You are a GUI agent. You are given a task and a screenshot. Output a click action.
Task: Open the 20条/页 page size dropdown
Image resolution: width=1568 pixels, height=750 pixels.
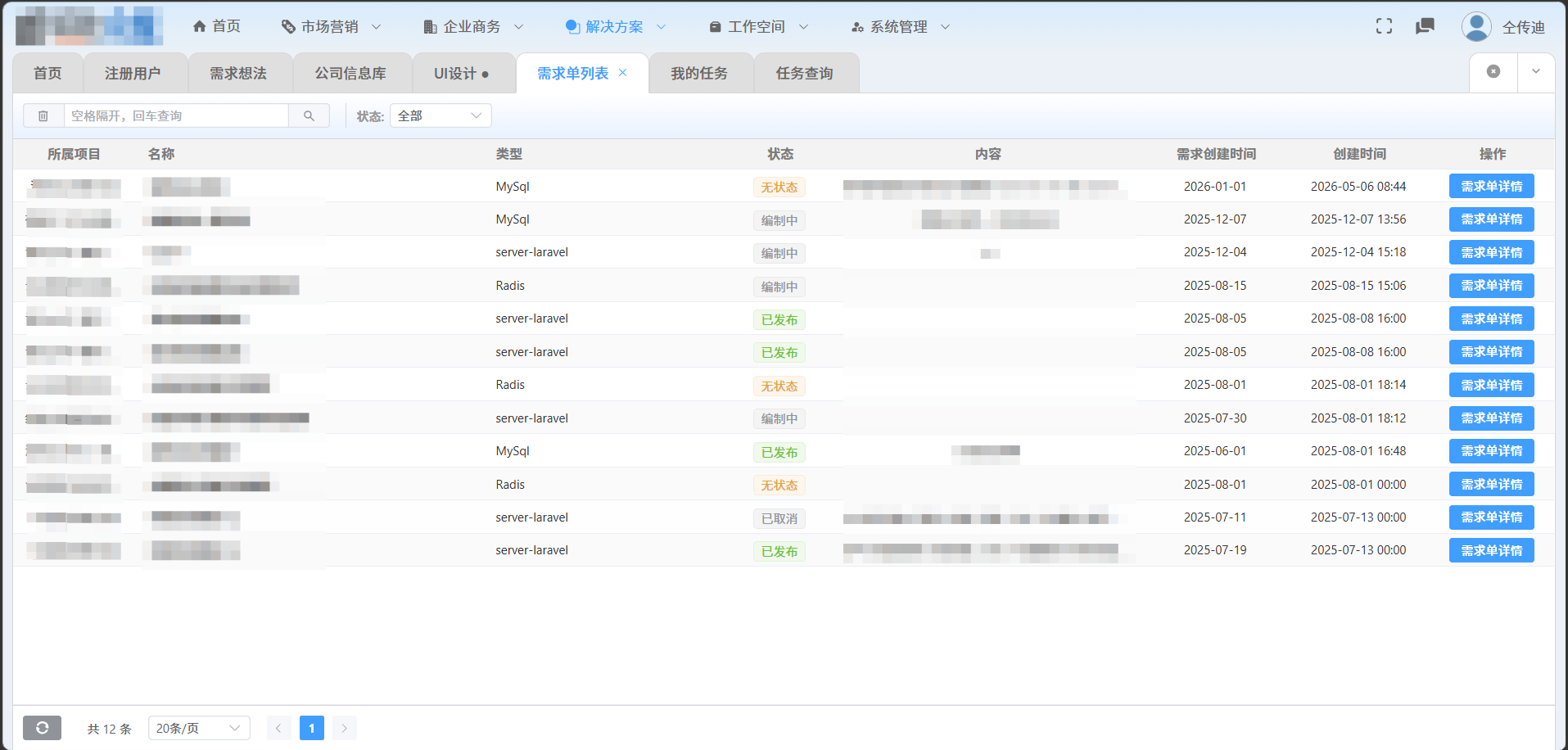coord(199,728)
